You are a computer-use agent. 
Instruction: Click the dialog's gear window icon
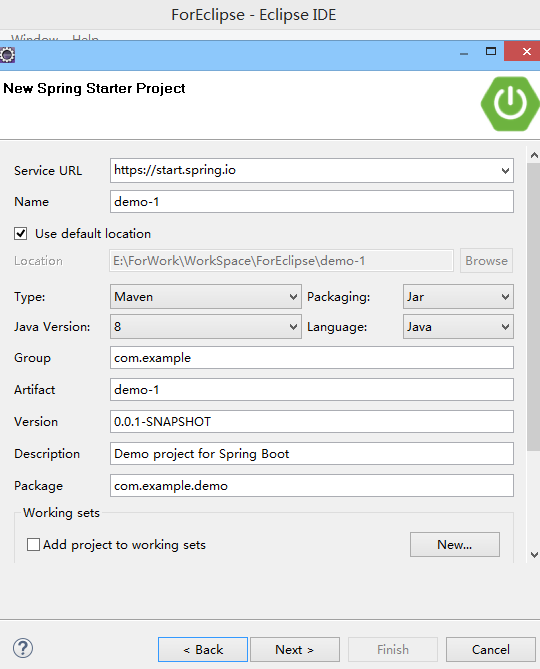(7, 55)
